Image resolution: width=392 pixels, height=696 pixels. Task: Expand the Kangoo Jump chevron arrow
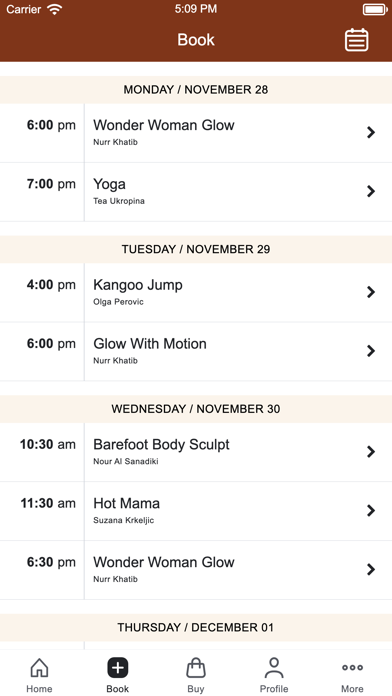point(371,292)
